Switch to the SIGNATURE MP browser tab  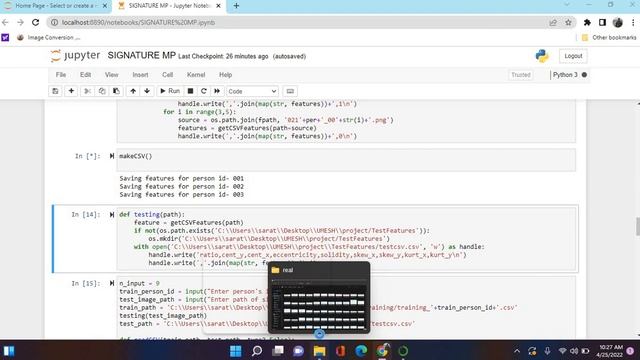(x=169, y=6)
